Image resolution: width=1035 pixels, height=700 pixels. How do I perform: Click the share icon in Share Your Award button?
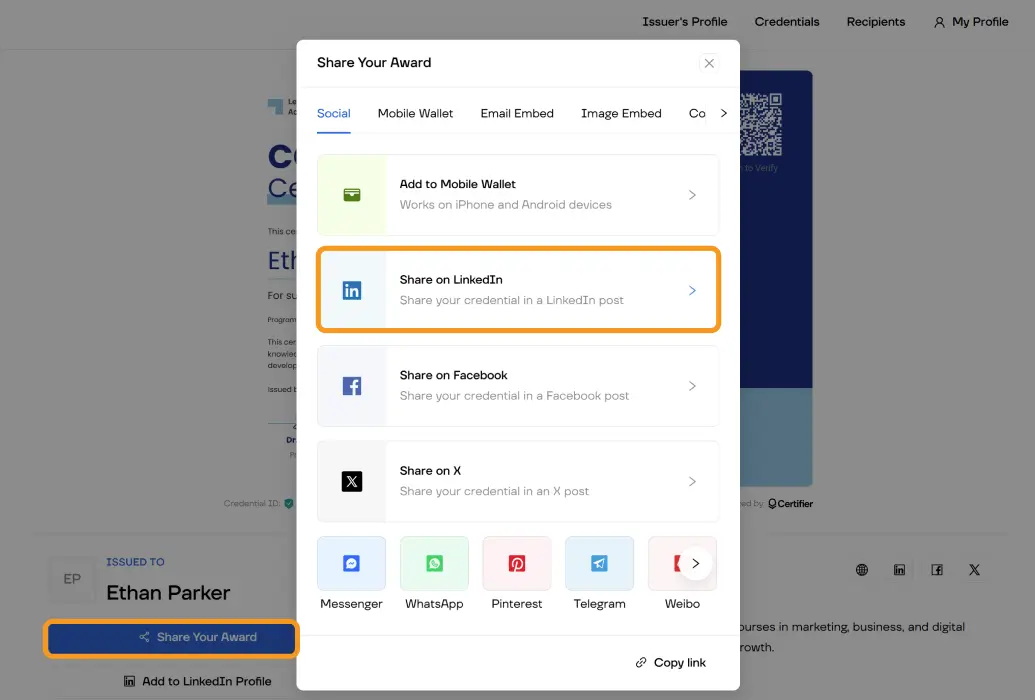[145, 637]
